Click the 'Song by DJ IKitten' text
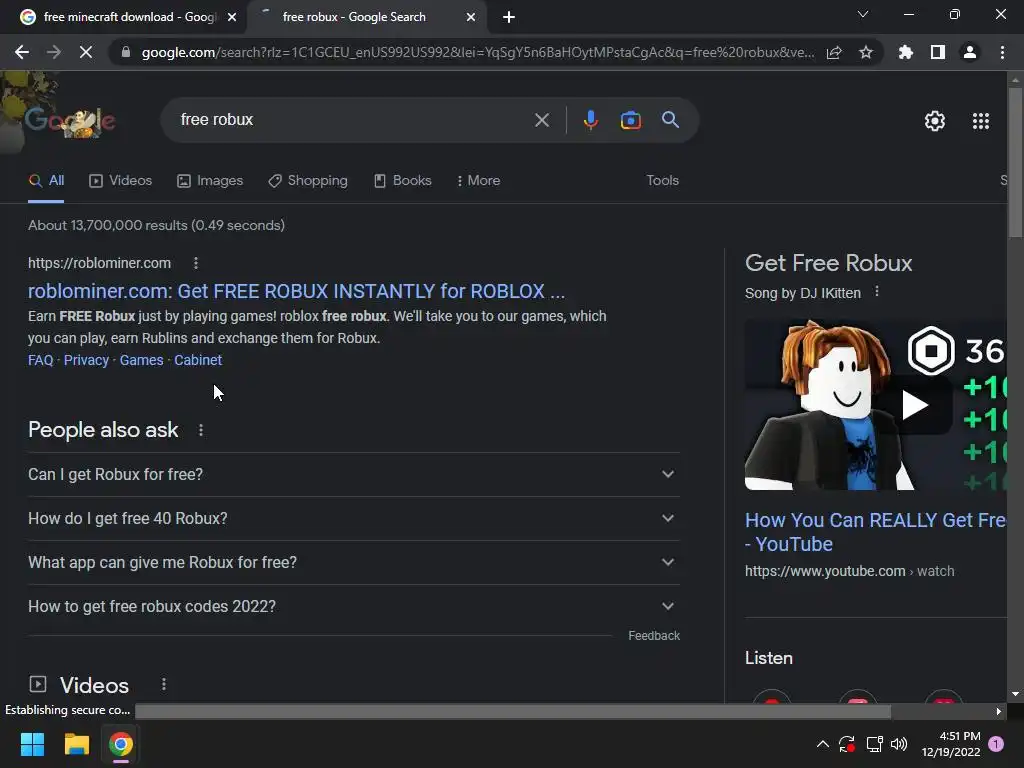This screenshot has width=1024, height=768. click(803, 293)
